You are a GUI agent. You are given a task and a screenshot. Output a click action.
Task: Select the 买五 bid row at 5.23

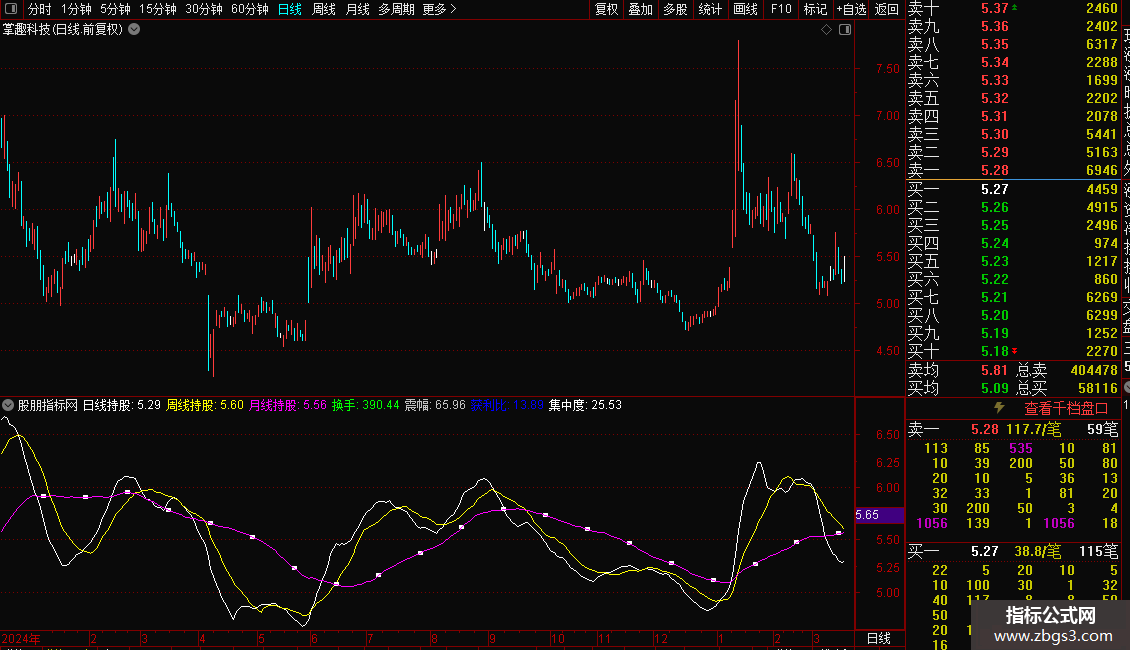coord(1013,261)
